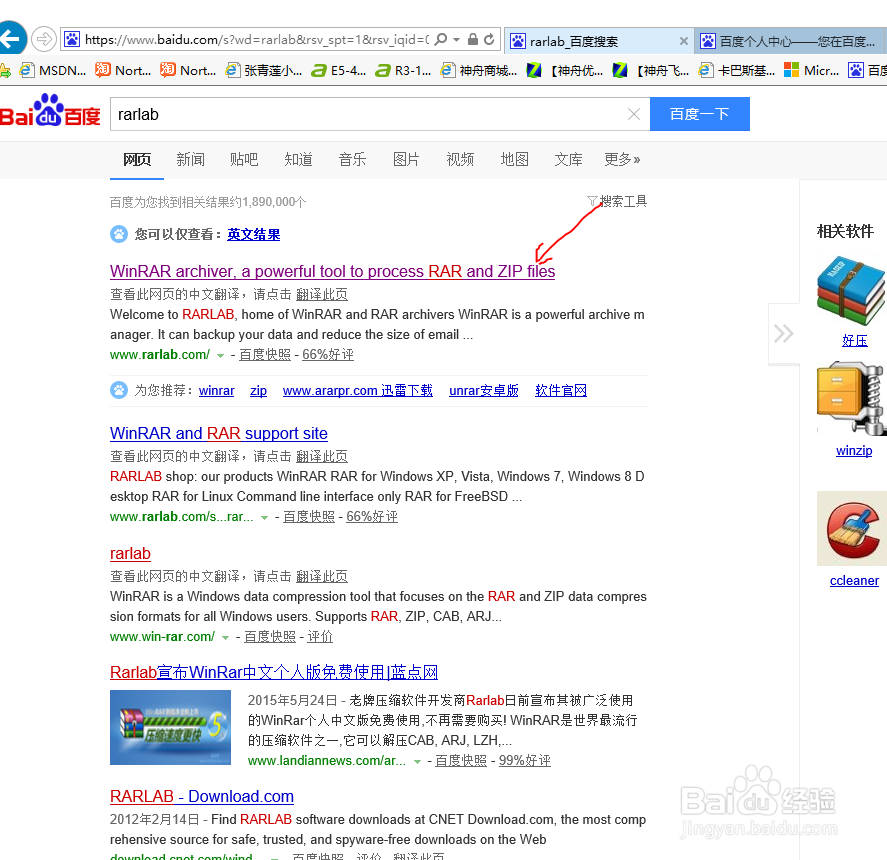Click the Baidu logo

50,111
